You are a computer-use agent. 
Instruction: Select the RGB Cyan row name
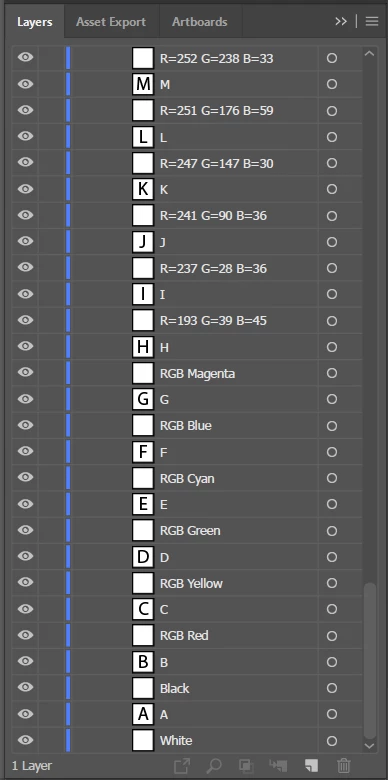(x=187, y=479)
